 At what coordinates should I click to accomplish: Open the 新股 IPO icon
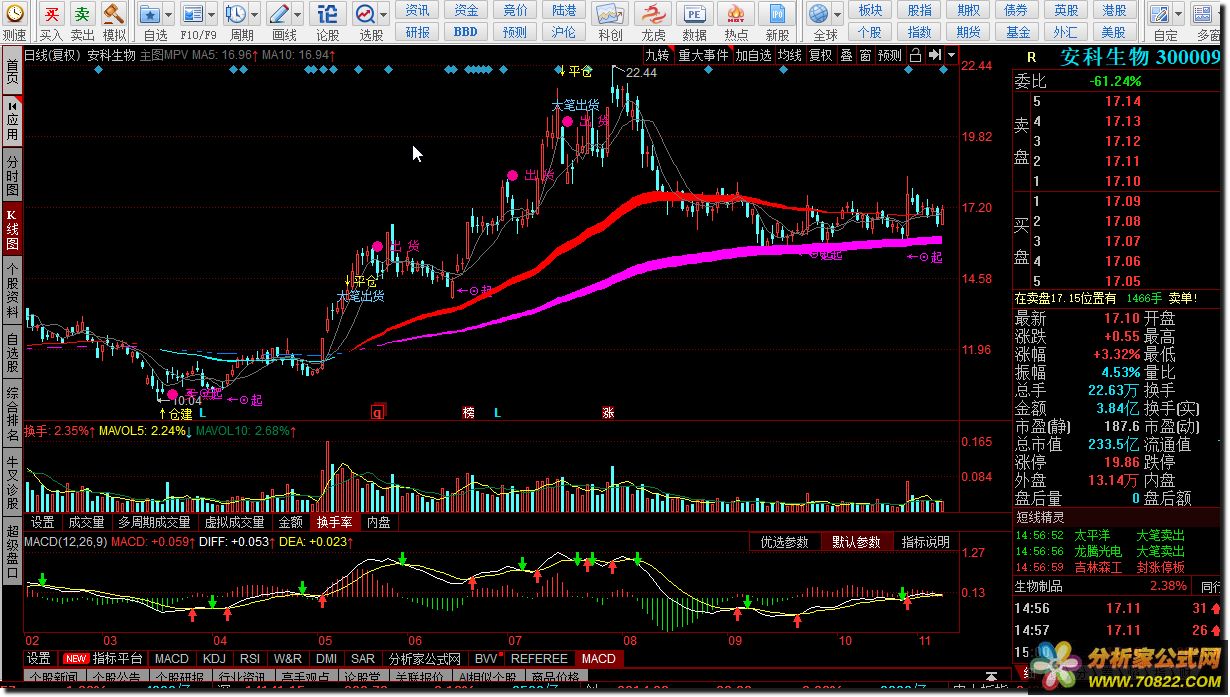[777, 13]
